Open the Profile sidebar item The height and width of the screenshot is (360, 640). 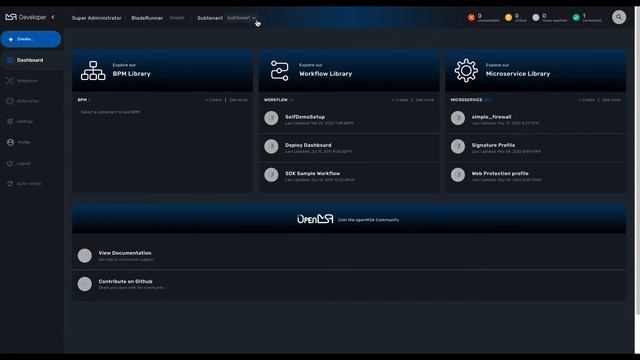click(x=24, y=142)
